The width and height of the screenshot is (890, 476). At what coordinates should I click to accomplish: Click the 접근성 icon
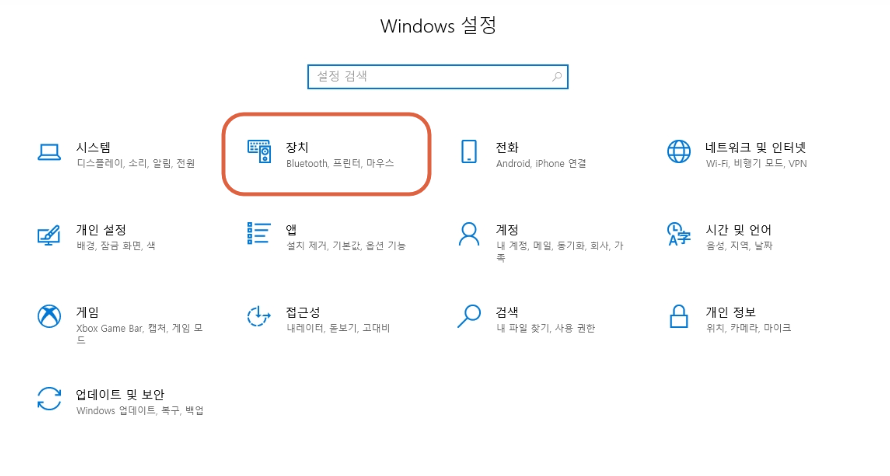(259, 316)
